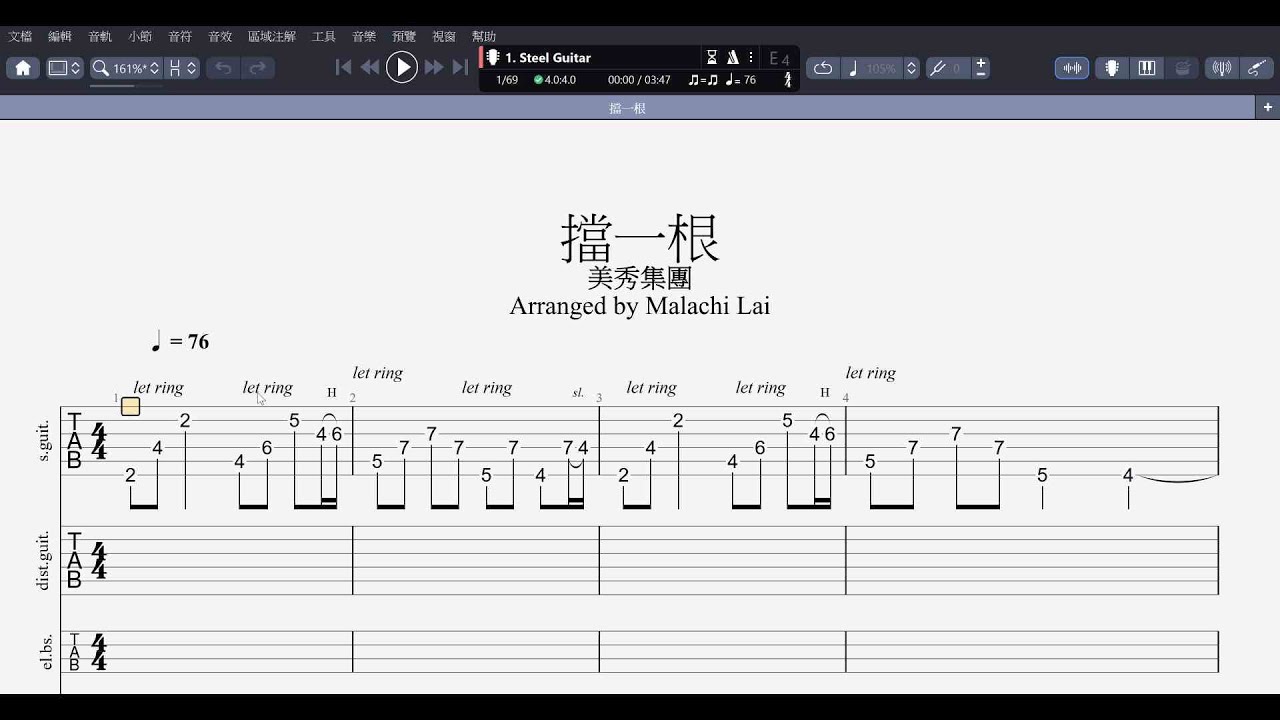
Task: Click the 00:00 / 03:47 time display
Action: [639, 80]
